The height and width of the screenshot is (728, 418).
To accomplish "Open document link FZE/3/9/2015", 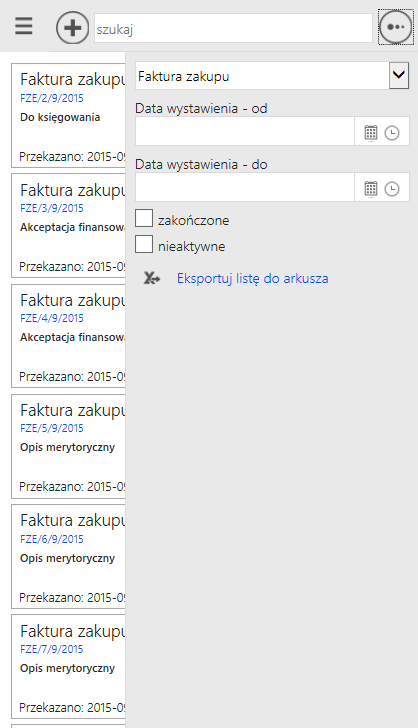I will tap(52, 208).
